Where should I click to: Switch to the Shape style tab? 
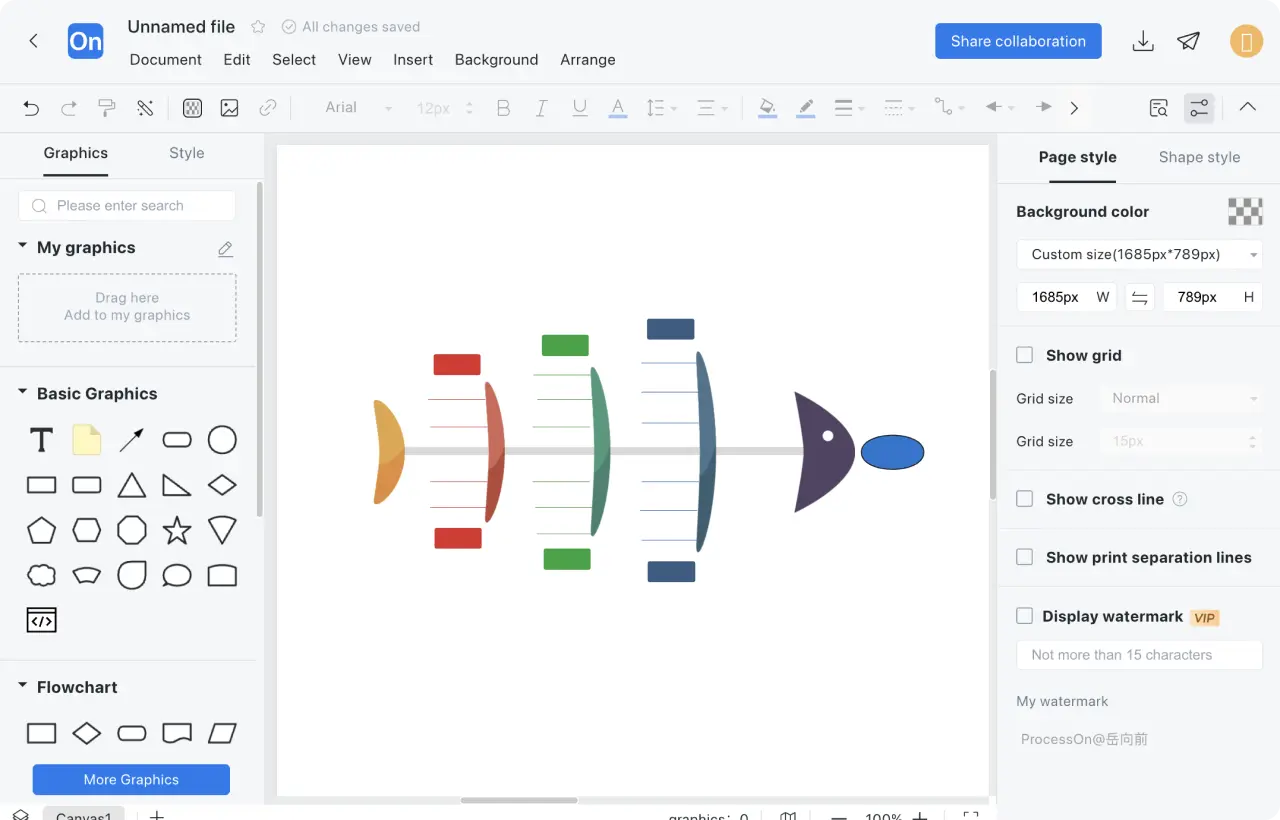[x=1199, y=157]
